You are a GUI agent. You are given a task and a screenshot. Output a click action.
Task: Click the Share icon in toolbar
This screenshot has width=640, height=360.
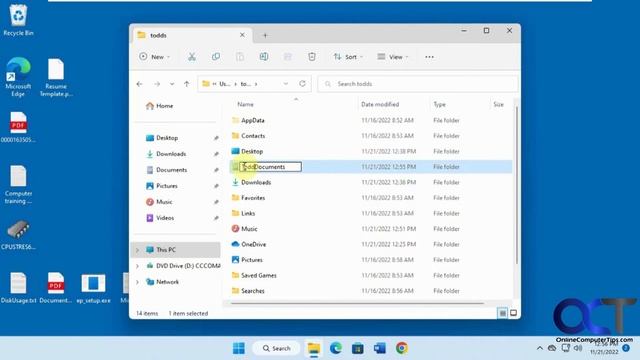pyautogui.click(x=288, y=57)
